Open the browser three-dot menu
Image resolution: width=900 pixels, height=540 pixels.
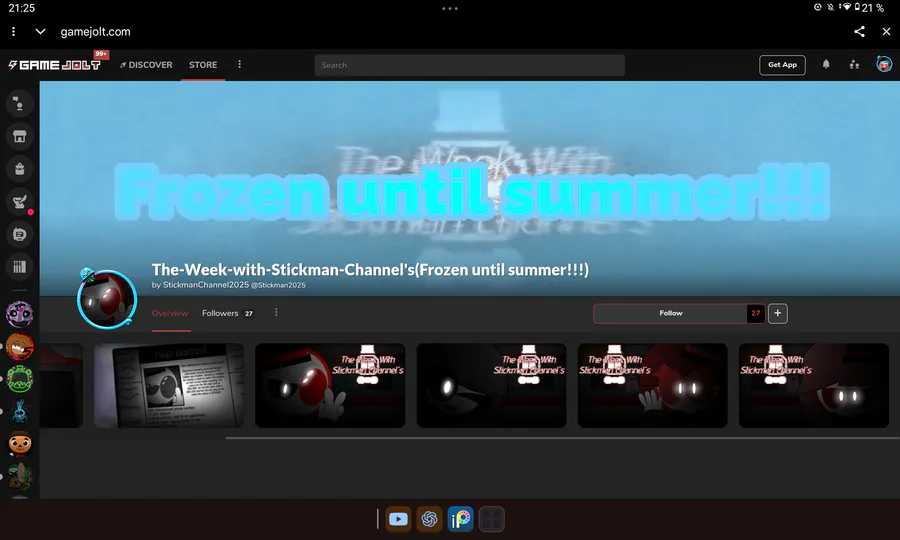tap(13, 32)
